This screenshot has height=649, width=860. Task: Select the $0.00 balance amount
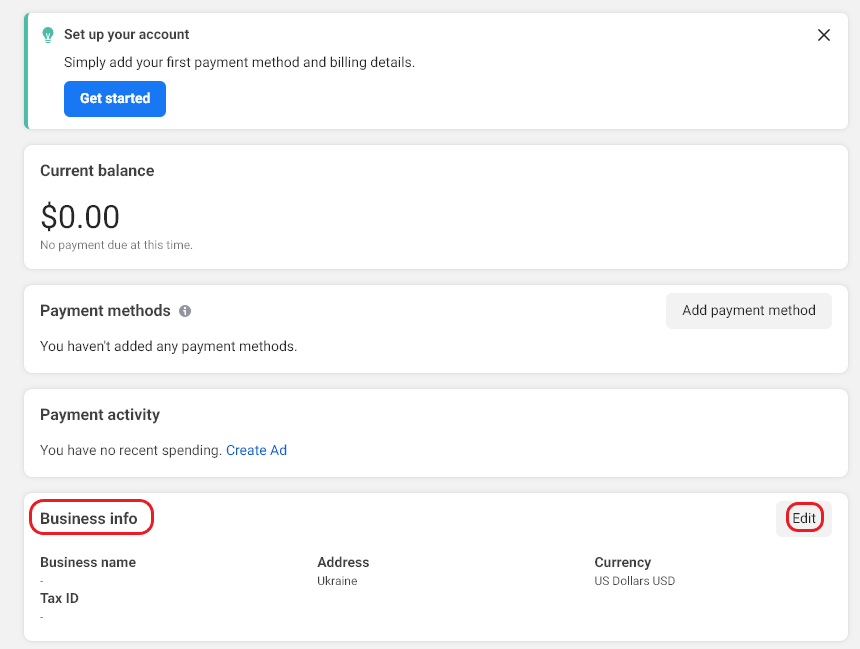80,216
